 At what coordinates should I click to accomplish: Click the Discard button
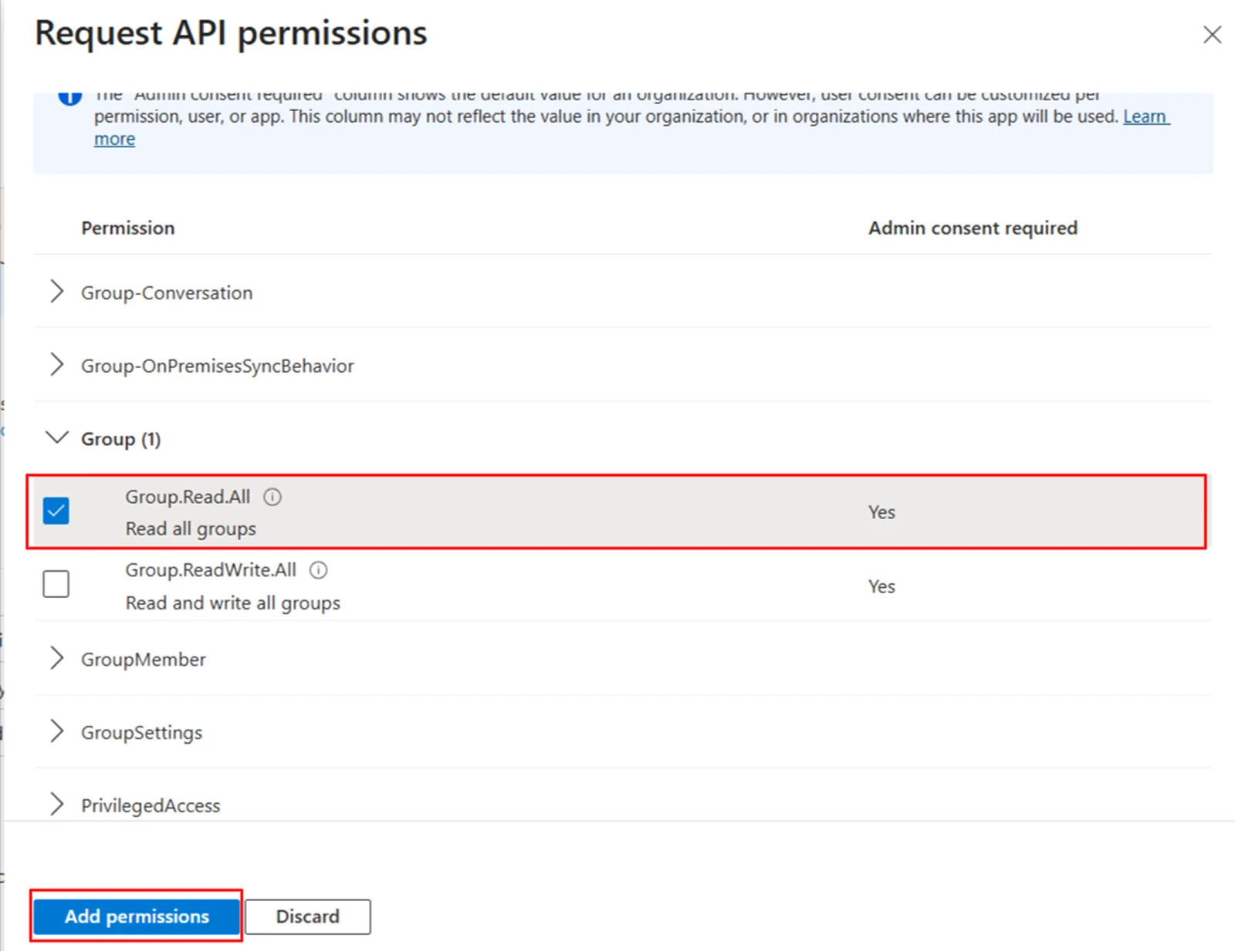307,917
